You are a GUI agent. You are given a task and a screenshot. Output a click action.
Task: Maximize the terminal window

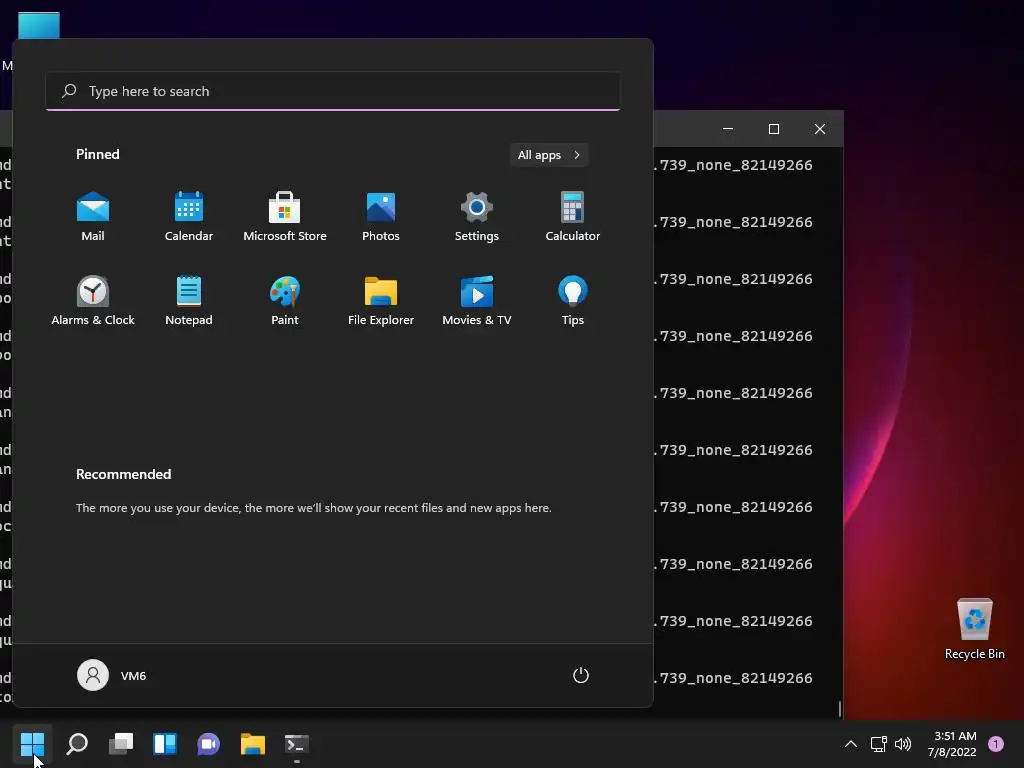[774, 129]
